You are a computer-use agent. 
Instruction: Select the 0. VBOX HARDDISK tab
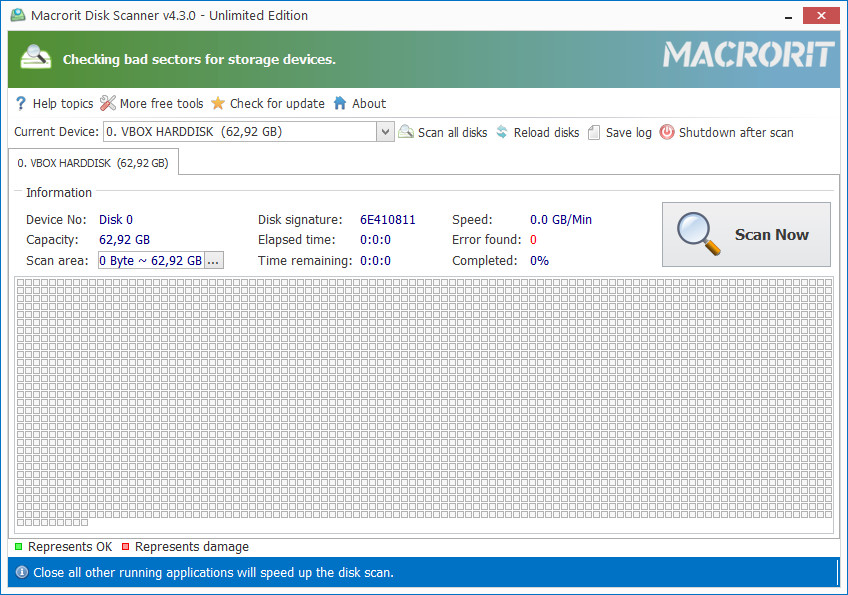[x=93, y=162]
